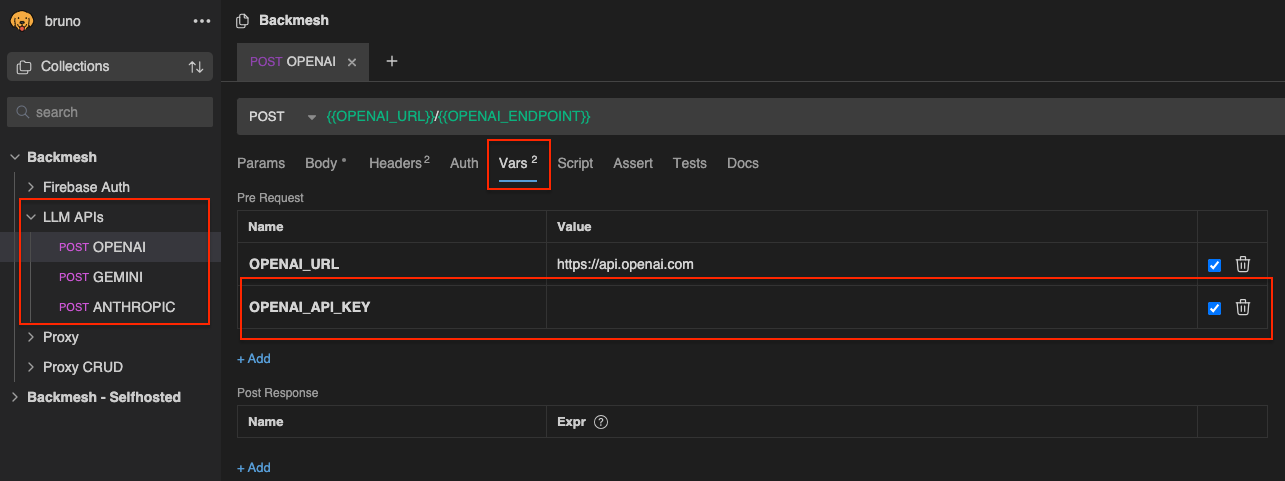Click the Bruno dog logo icon
This screenshot has height=481, width=1285.
click(x=22, y=21)
